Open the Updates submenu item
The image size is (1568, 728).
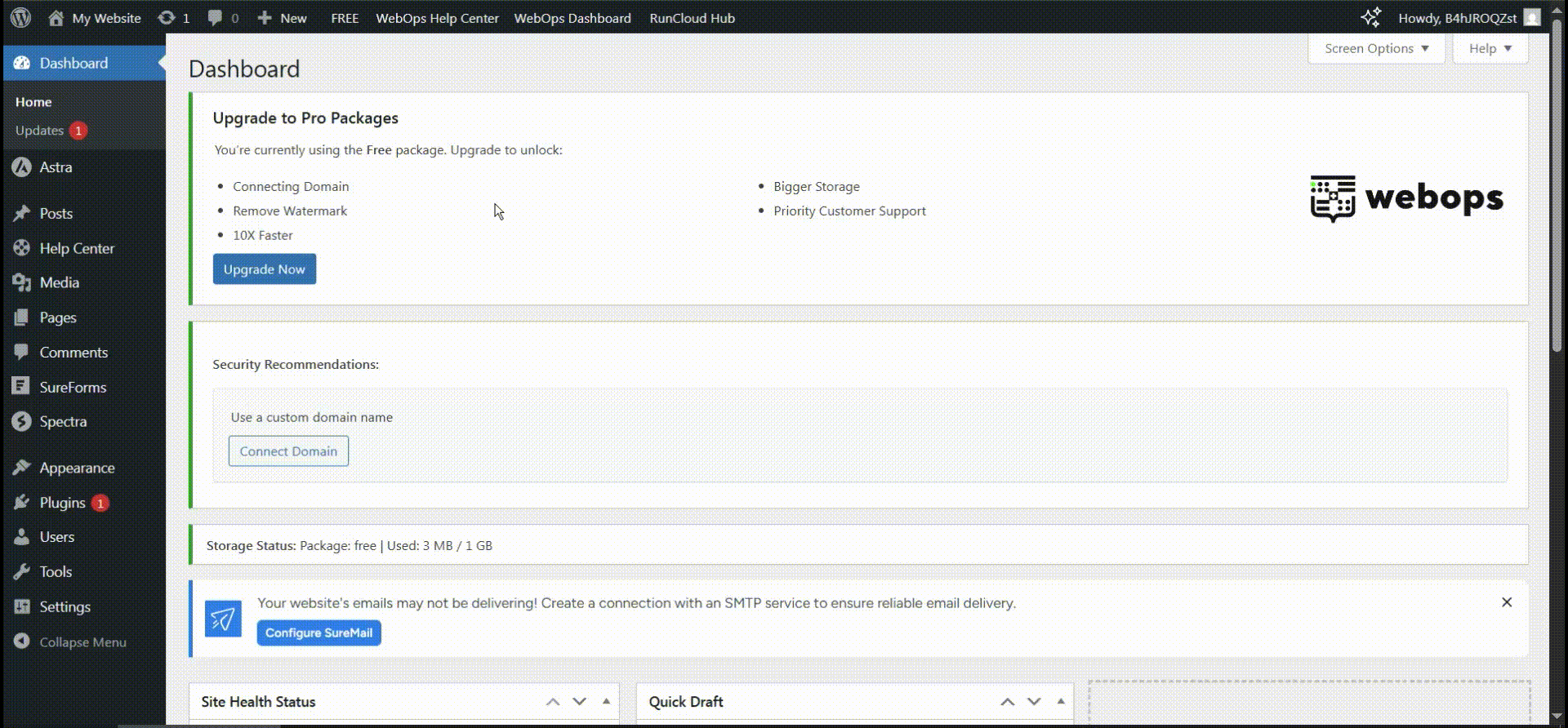tap(39, 131)
